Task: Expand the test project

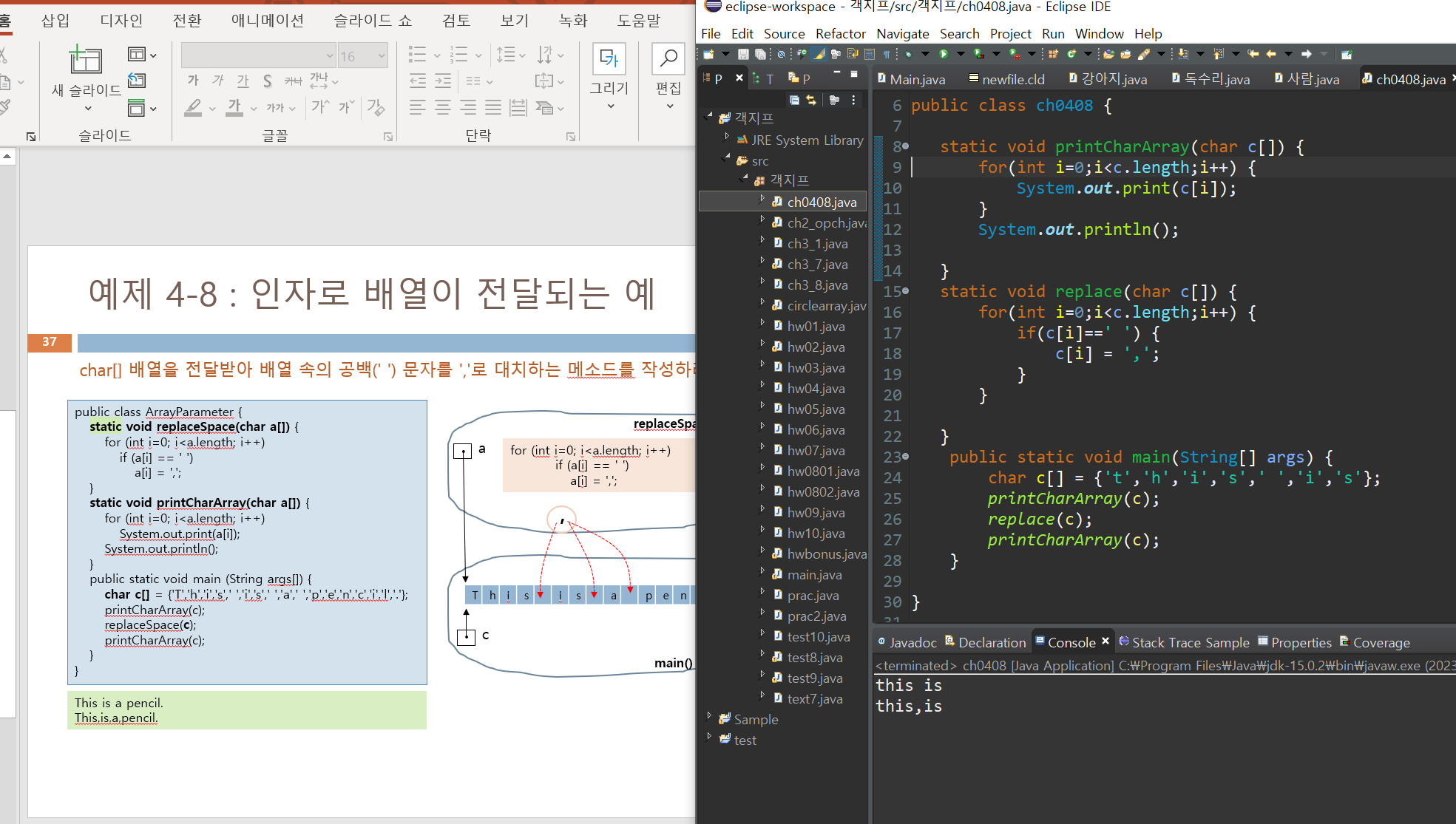Action: coord(709,737)
